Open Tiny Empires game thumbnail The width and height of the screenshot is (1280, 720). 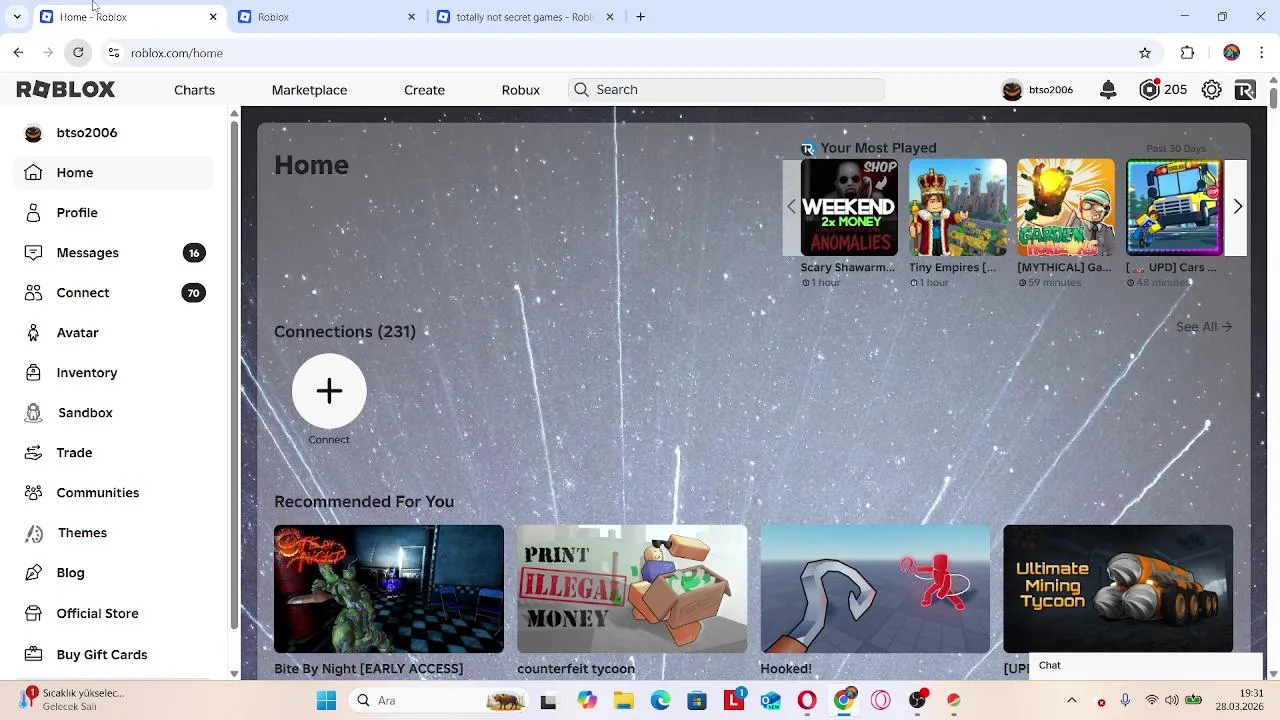pos(958,207)
